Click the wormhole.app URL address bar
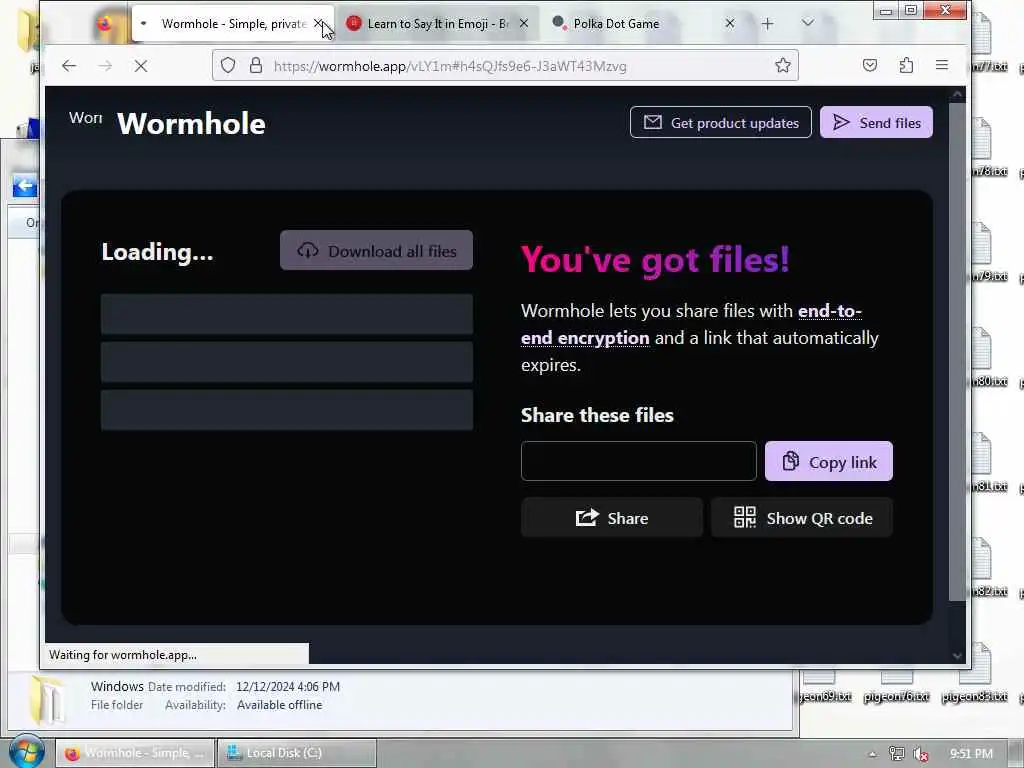 point(505,65)
